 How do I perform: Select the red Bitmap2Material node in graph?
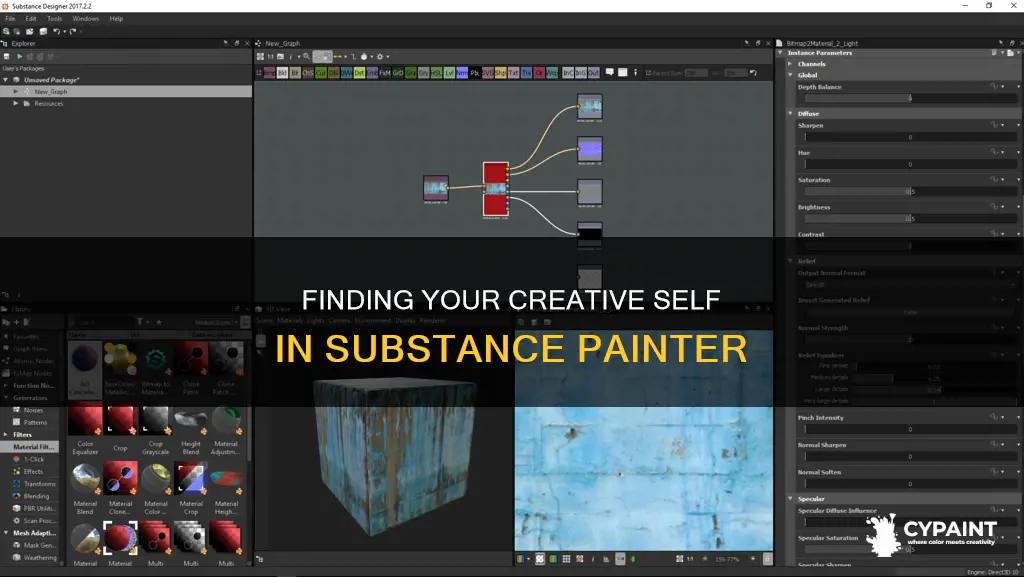coord(496,189)
